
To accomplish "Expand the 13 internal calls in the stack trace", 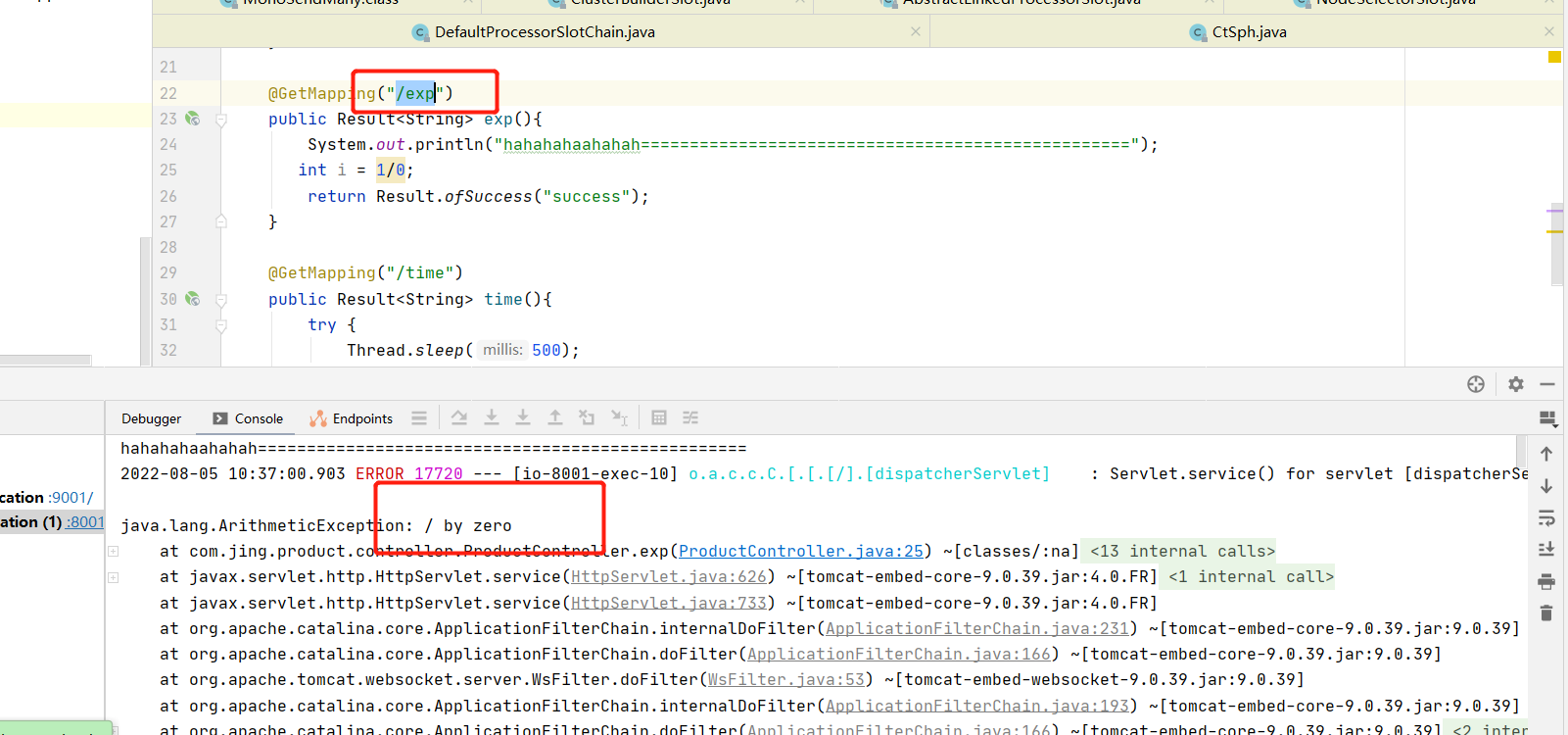I will tap(1182, 551).
